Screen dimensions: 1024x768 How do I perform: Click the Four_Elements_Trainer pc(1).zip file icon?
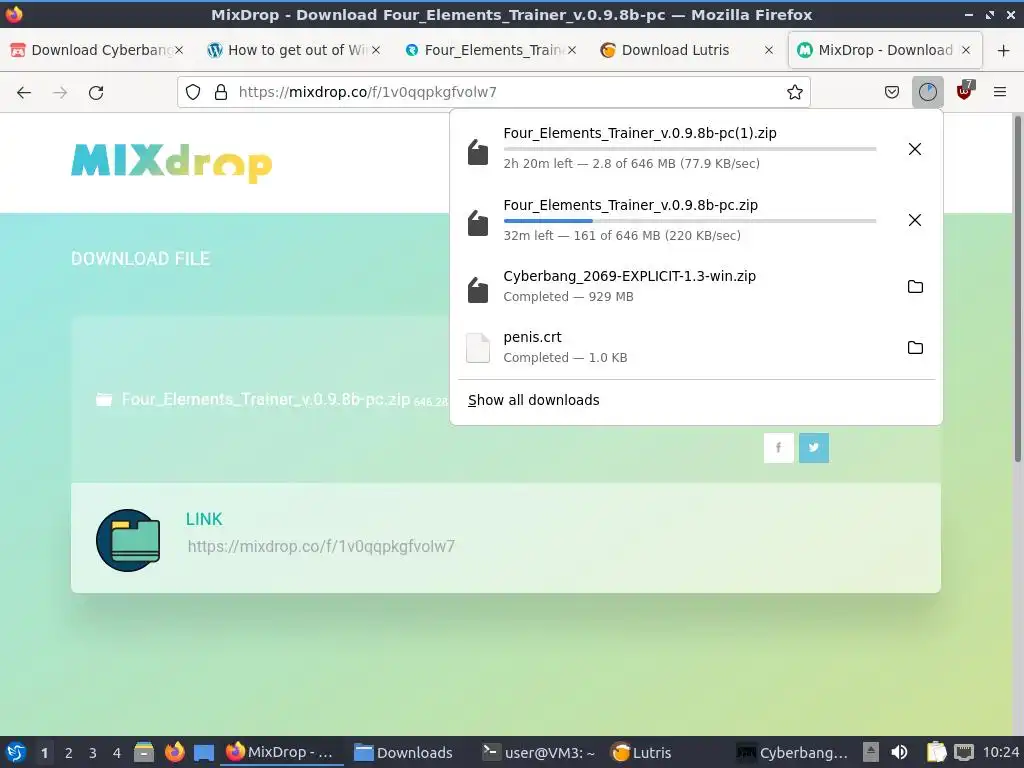477,152
